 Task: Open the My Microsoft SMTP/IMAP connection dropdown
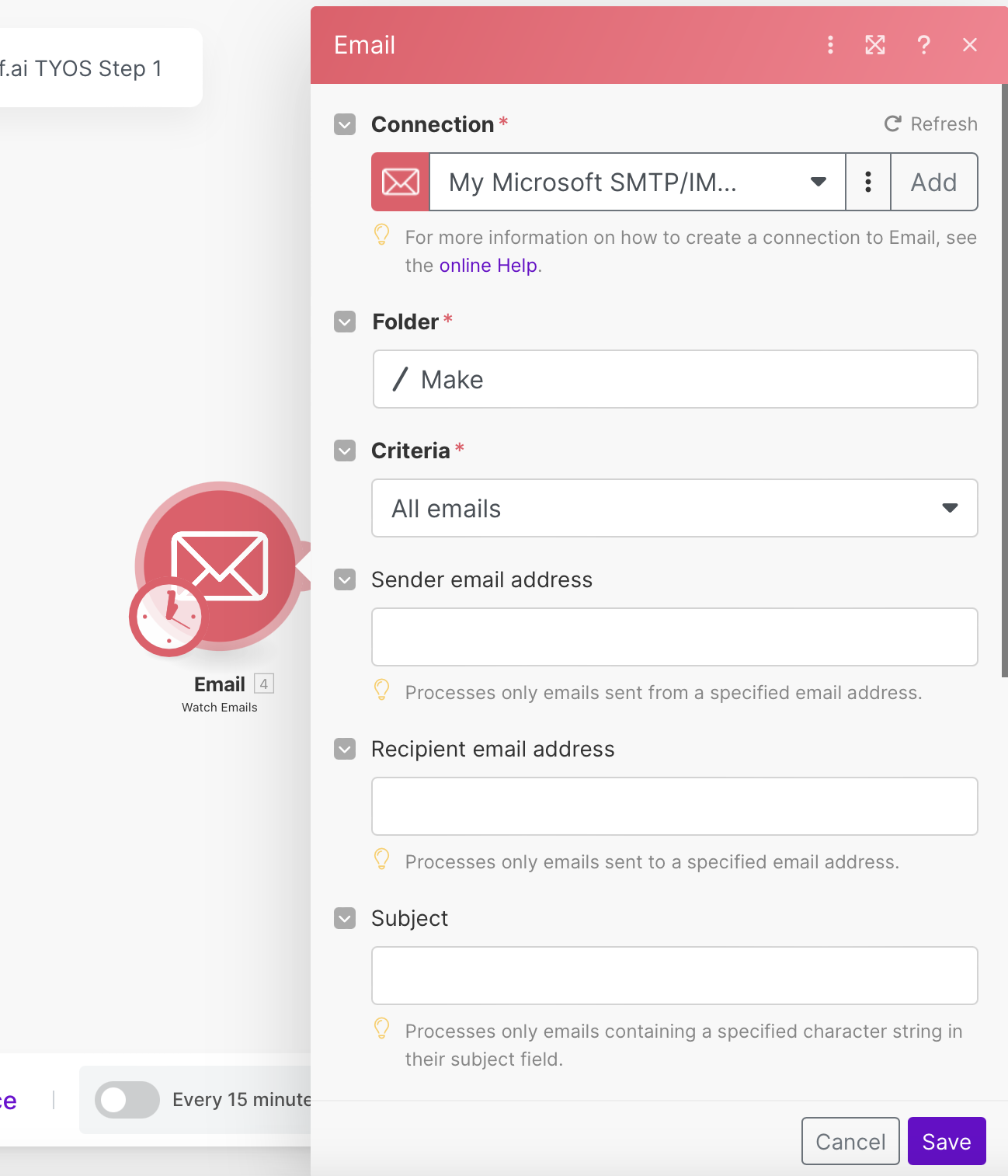(x=638, y=182)
